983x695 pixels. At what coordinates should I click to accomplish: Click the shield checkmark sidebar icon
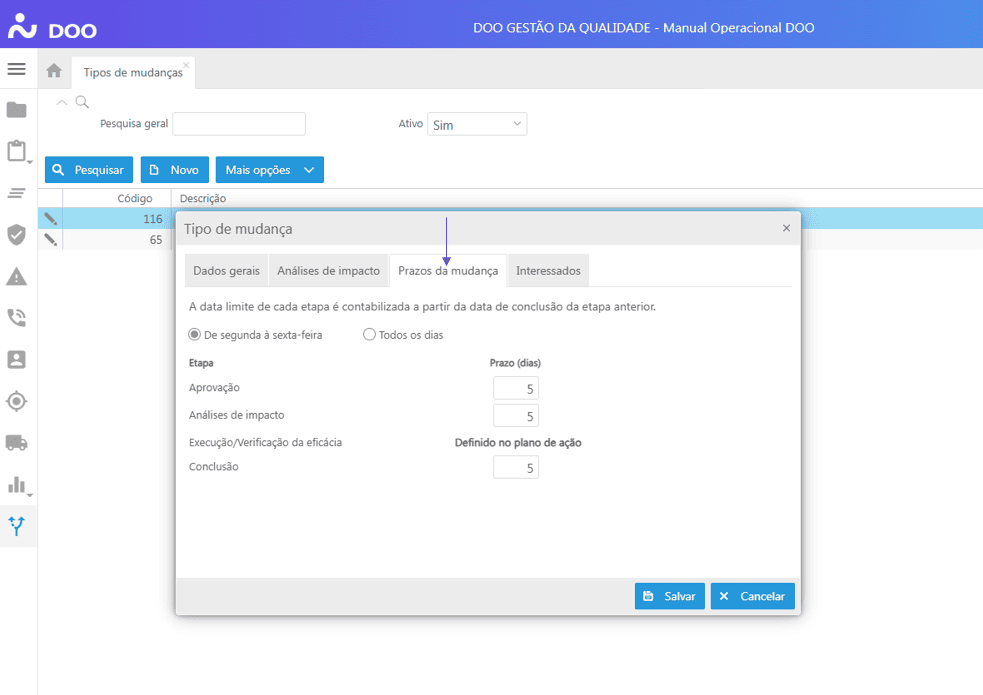pyautogui.click(x=16, y=234)
